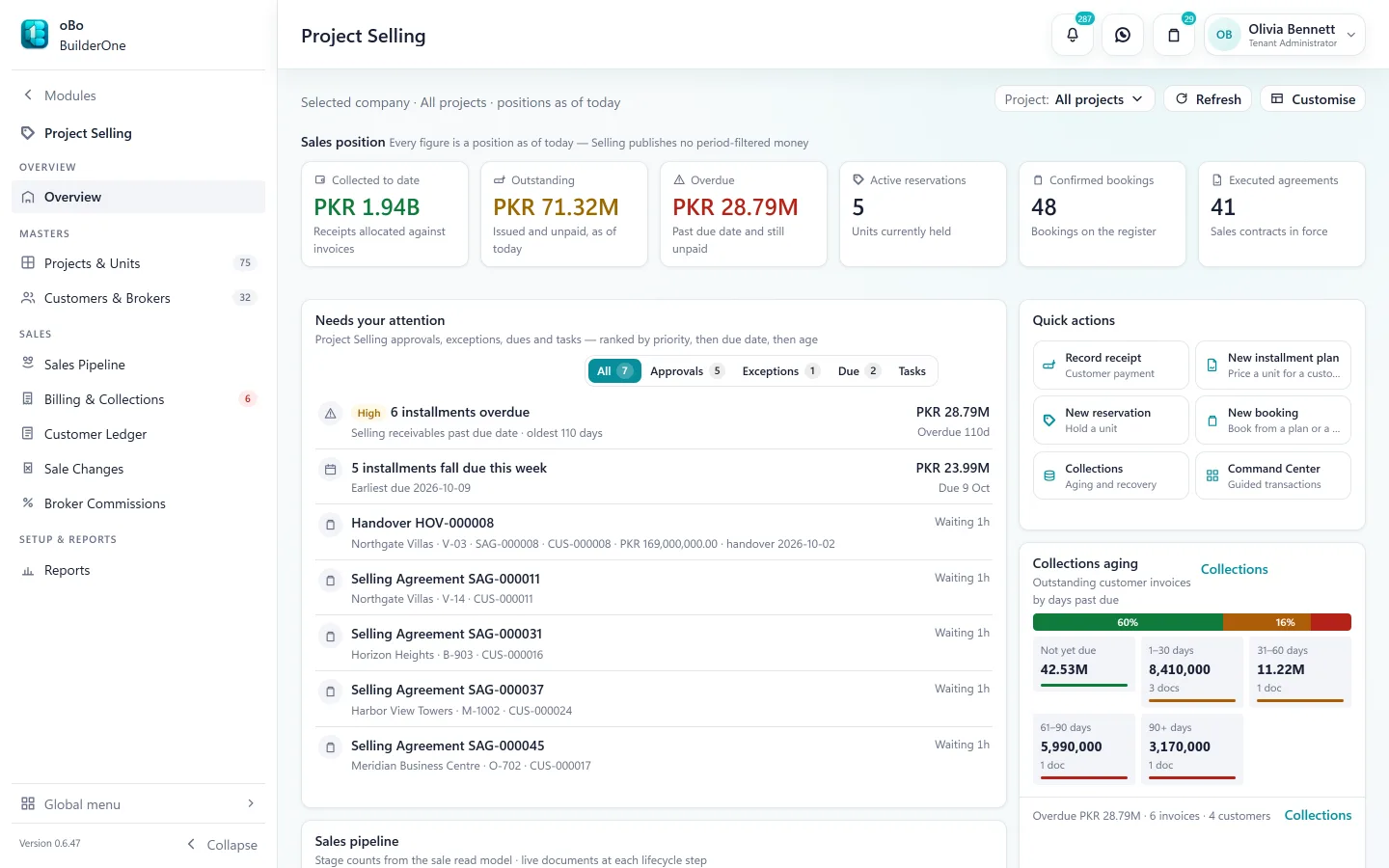Screen dimensions: 1389x868
Task: Open the Customise button
Action: (1313, 99)
